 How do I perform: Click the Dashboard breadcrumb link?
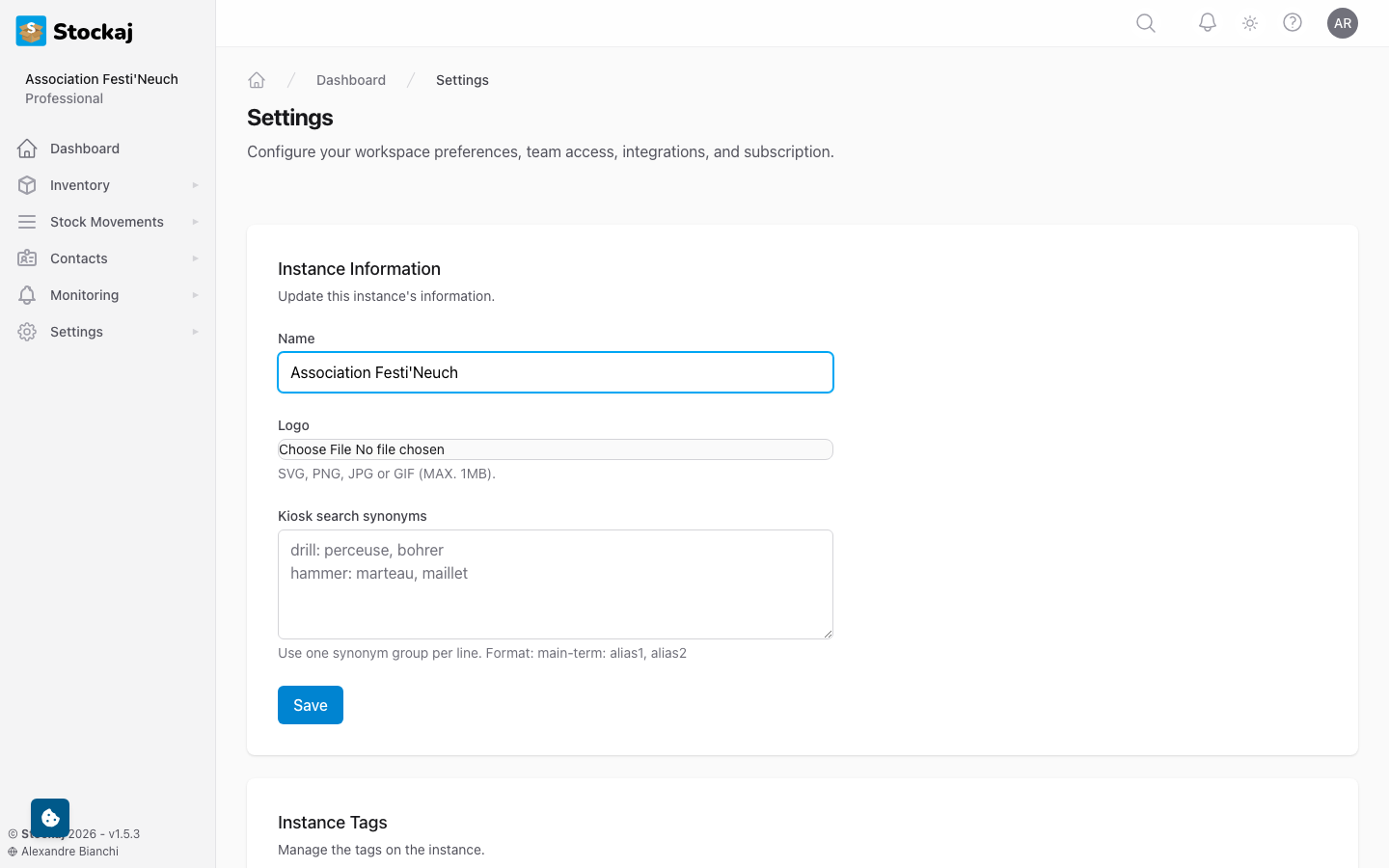click(x=351, y=80)
